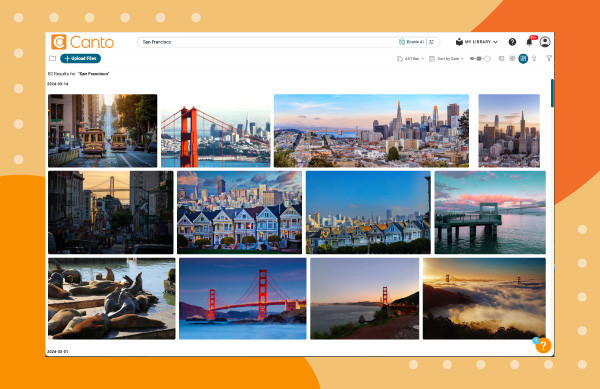Click the right-side vertical scrollbar
Image resolution: width=600 pixels, height=389 pixels.
pos(552,93)
